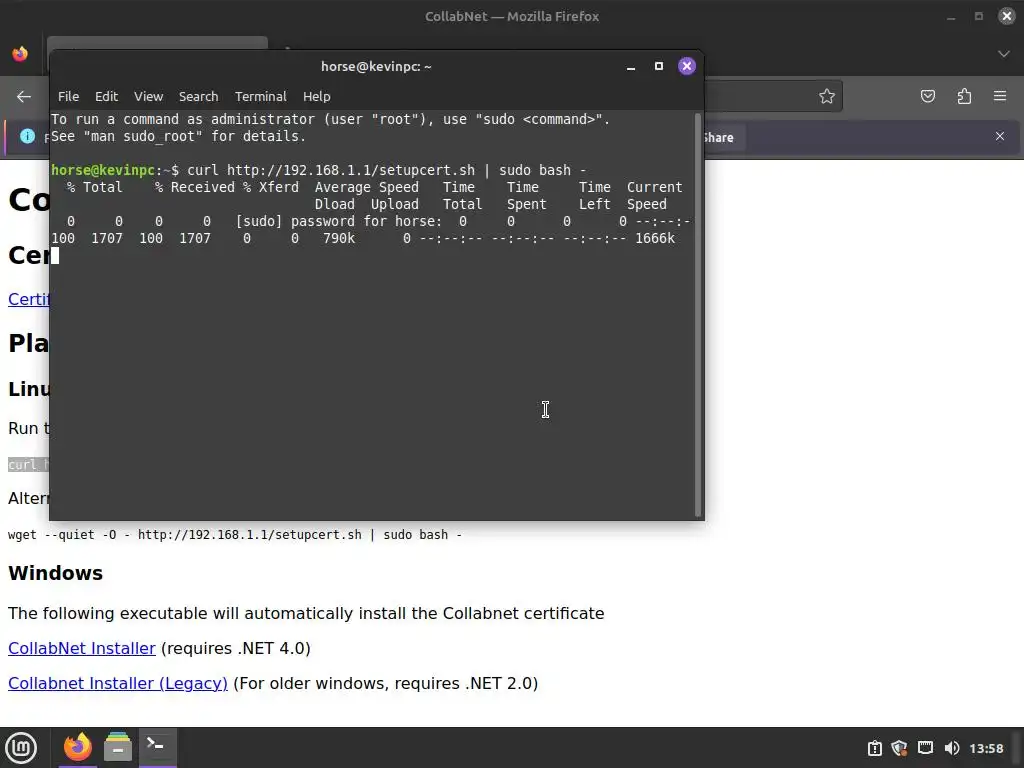The height and width of the screenshot is (768, 1024).
Task: Click the Firefox logo icon in the tab bar
Action: [x=20, y=54]
